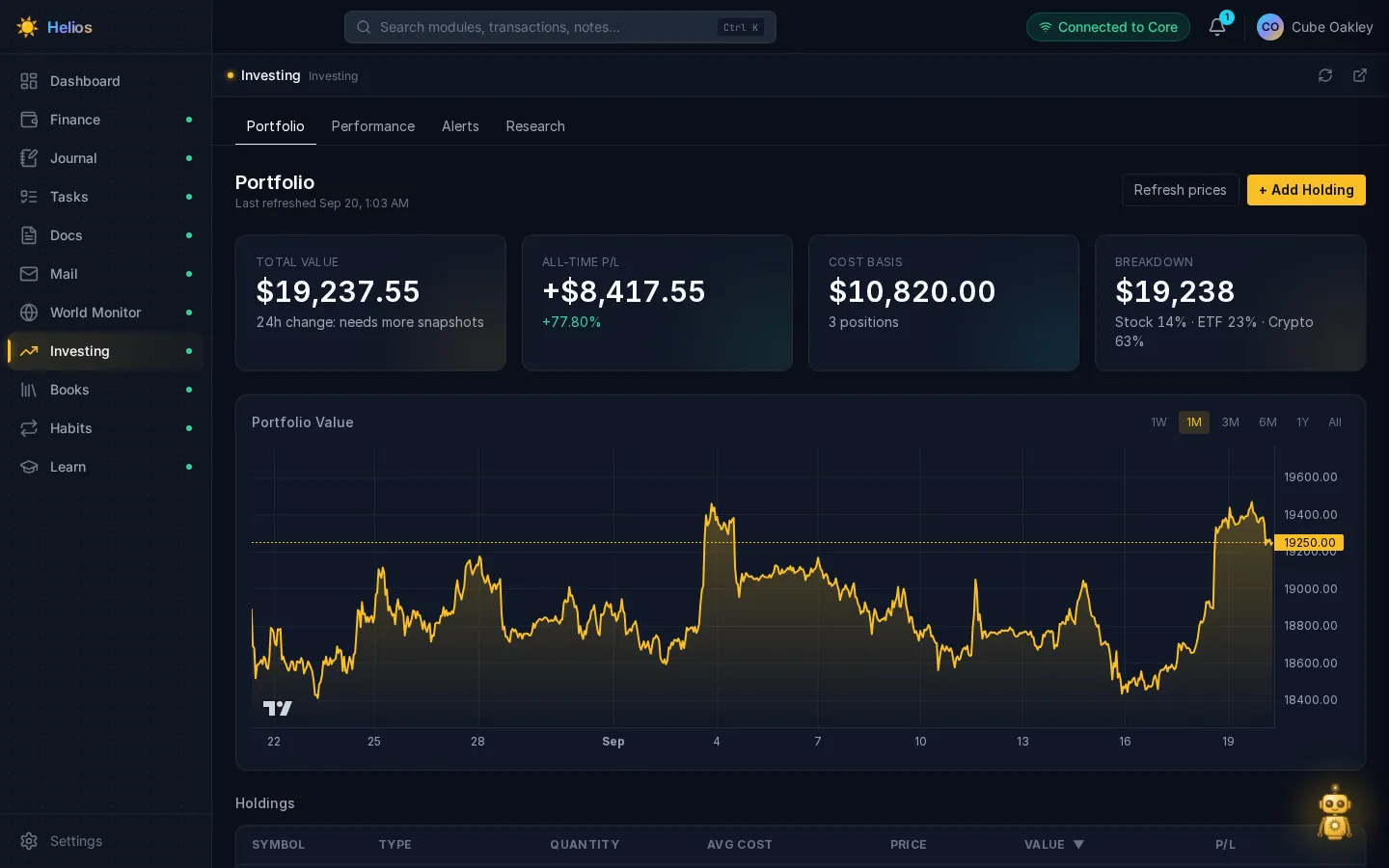
Task: Click the Sep label on chart axis
Action: 613,742
